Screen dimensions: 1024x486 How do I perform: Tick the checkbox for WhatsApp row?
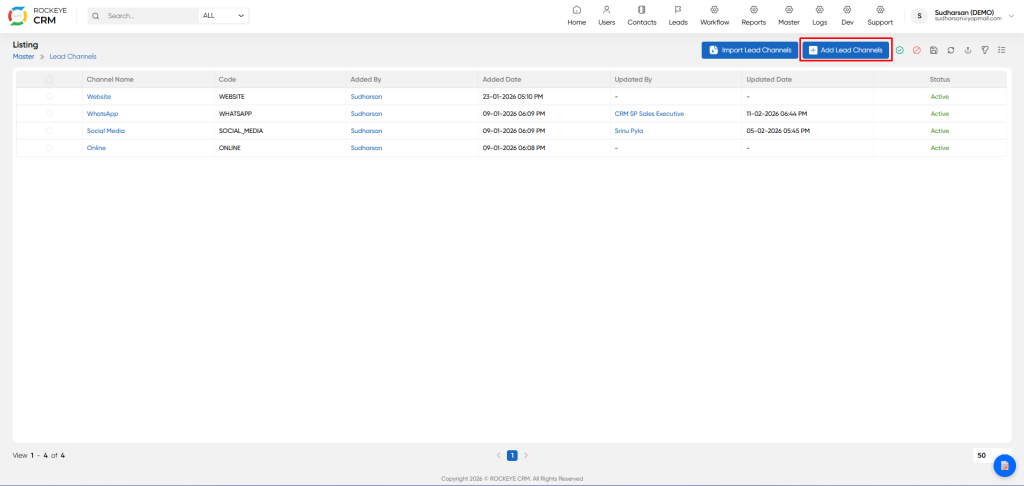click(49, 114)
